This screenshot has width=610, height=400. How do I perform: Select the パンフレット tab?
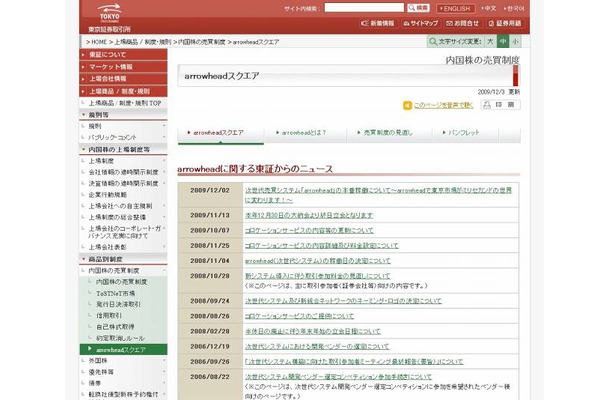(466, 133)
